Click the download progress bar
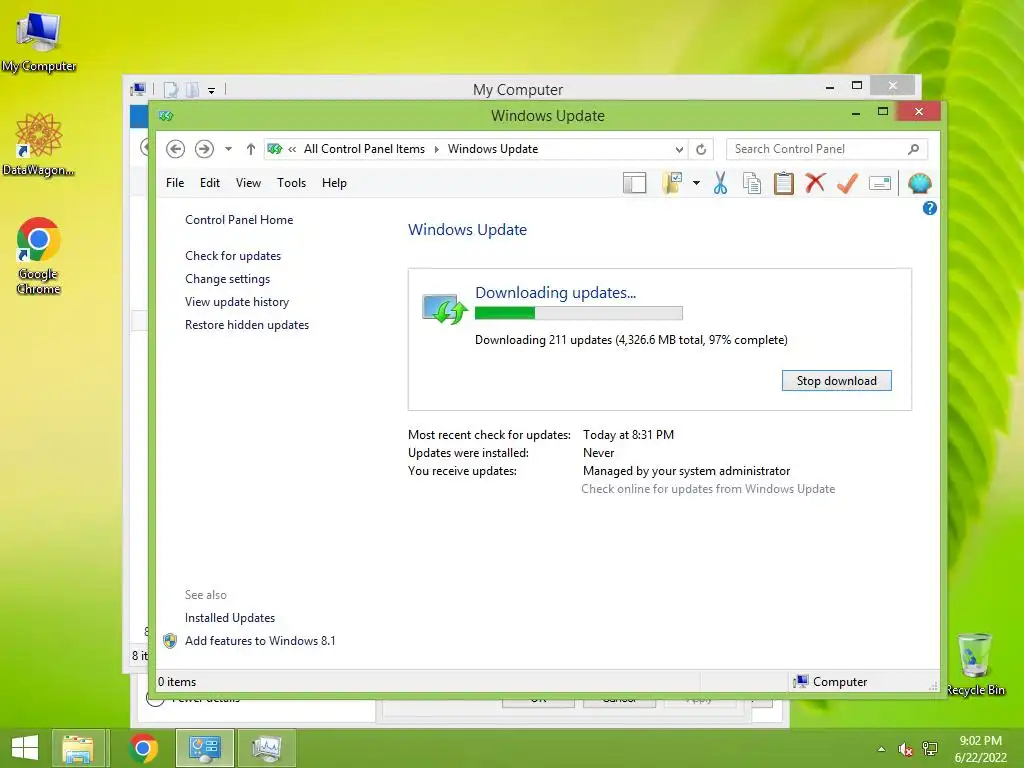 tap(579, 313)
